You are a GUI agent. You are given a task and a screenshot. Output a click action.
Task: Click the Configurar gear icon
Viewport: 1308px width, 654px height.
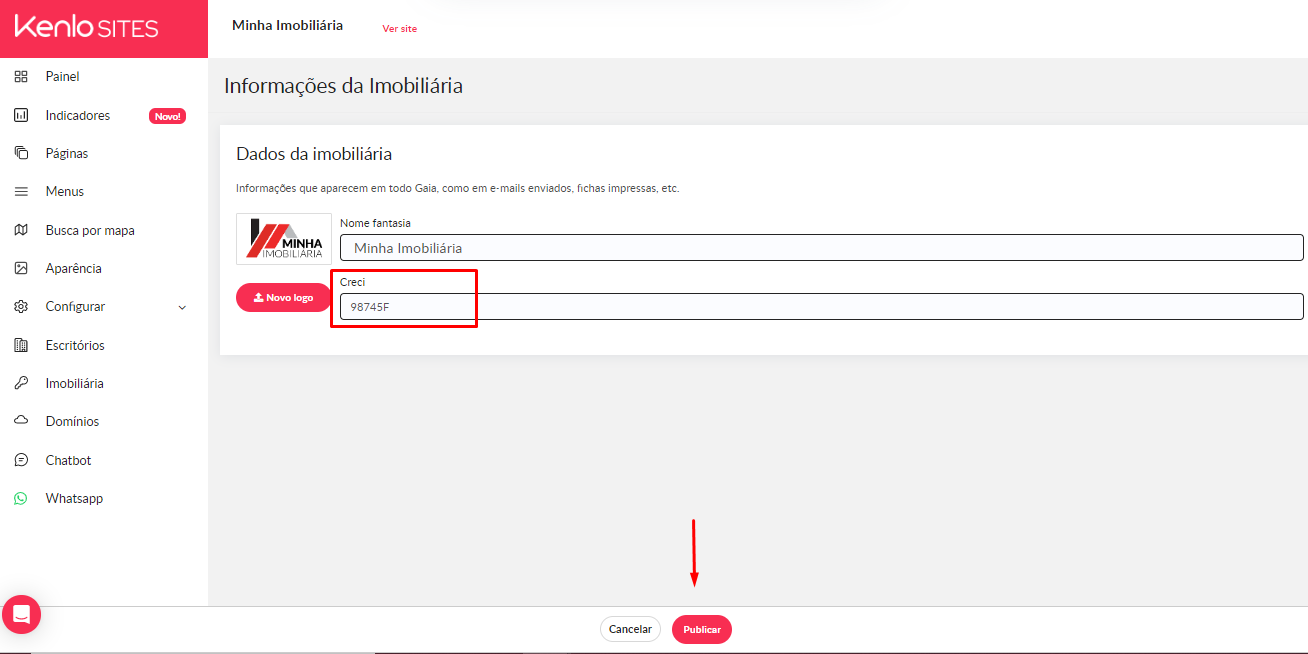[x=21, y=306]
